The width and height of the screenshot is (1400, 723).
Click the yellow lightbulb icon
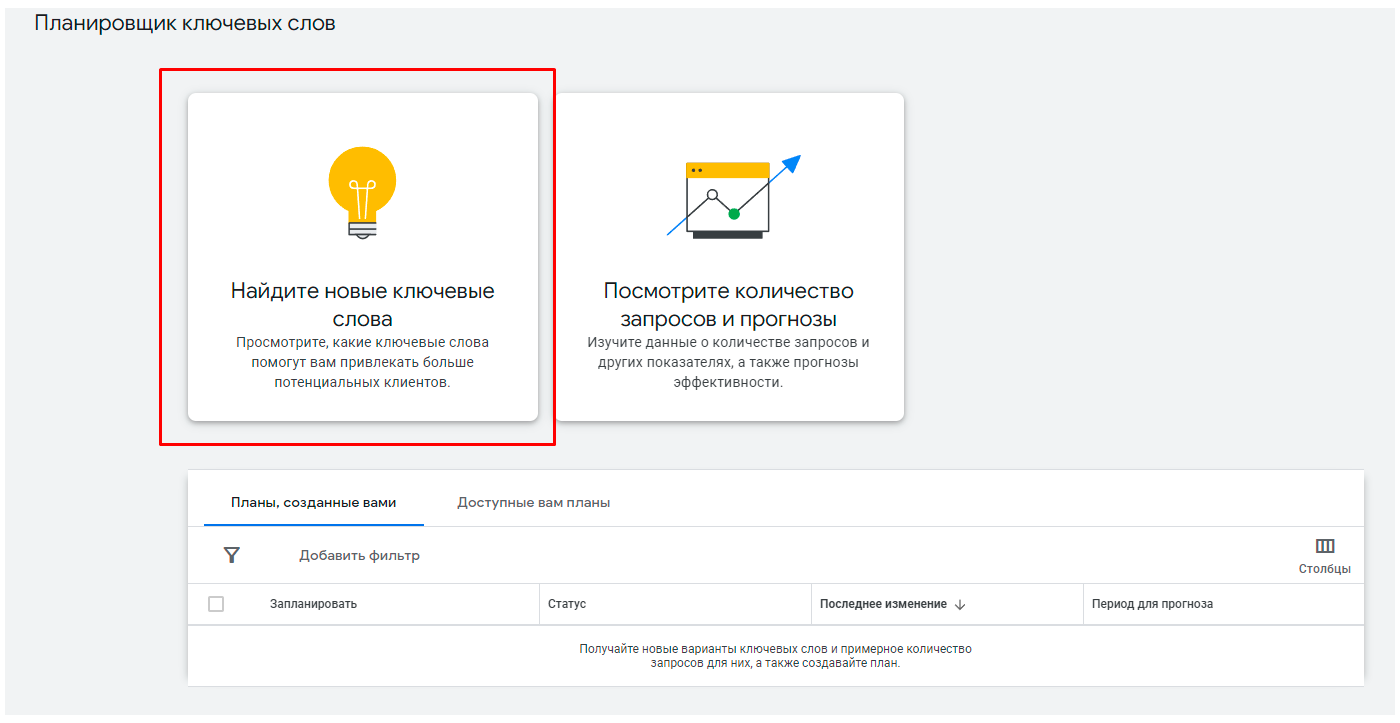362,191
